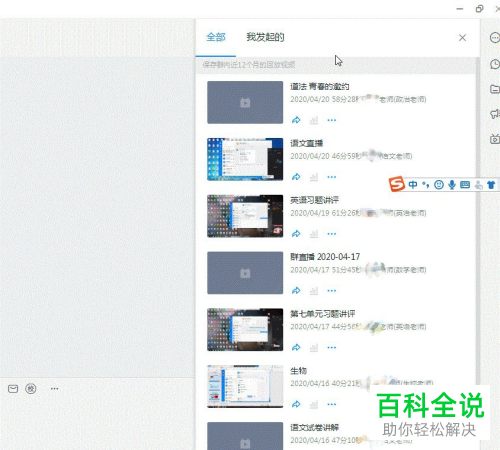This screenshot has height=450, width=500.
Task: Open the Sogou account person icon
Action: click(x=478, y=185)
